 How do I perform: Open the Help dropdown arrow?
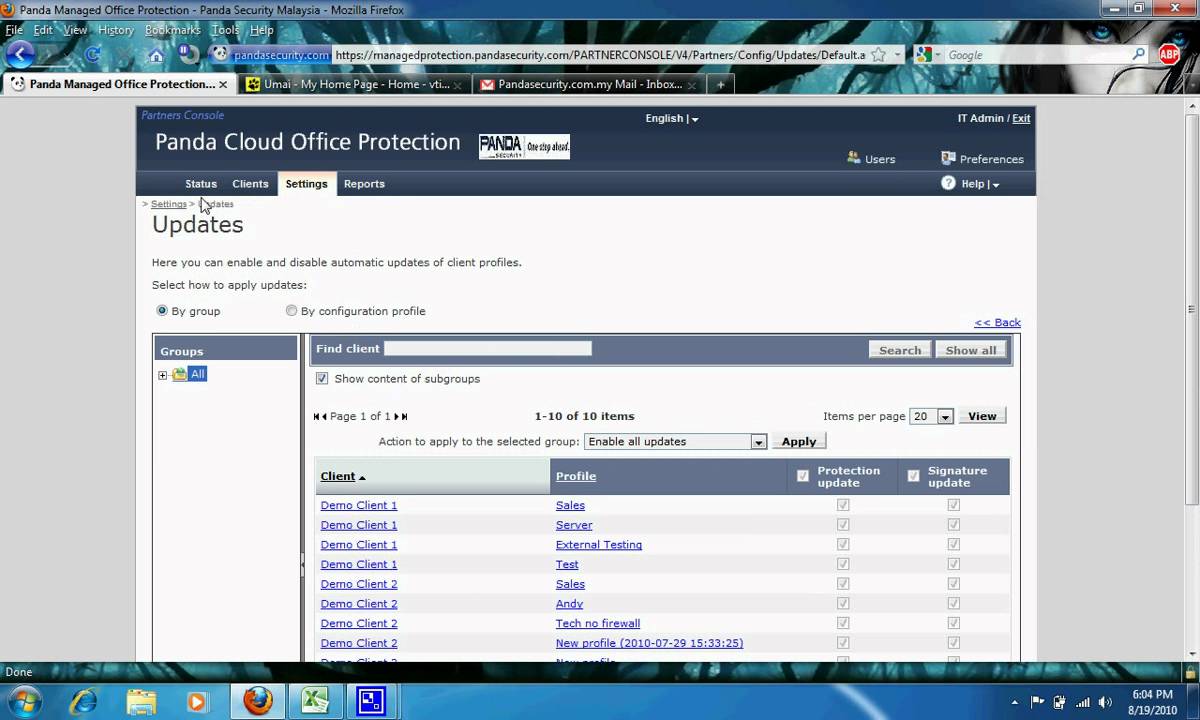996,185
